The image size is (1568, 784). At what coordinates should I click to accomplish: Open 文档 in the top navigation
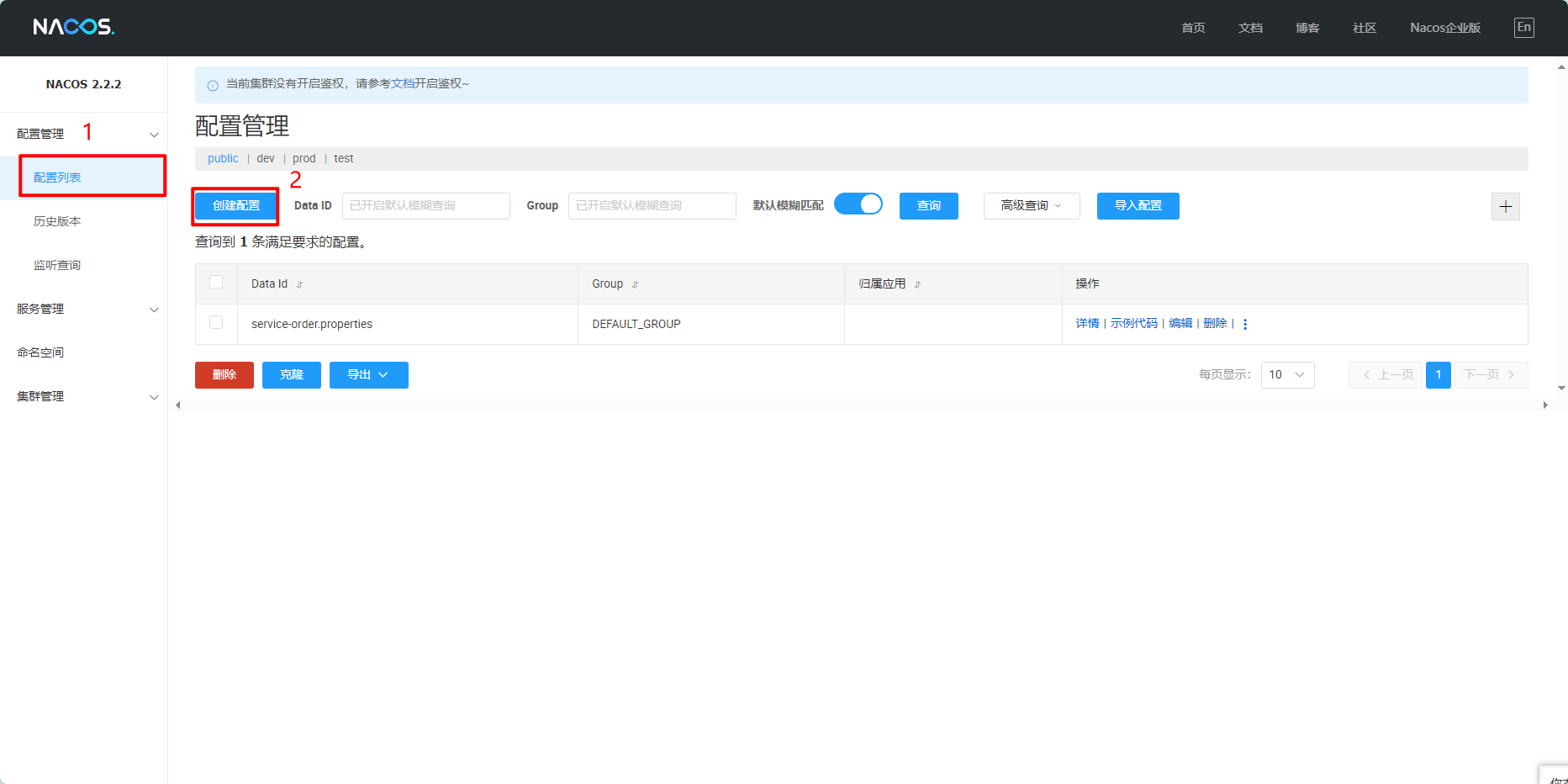click(x=1250, y=28)
